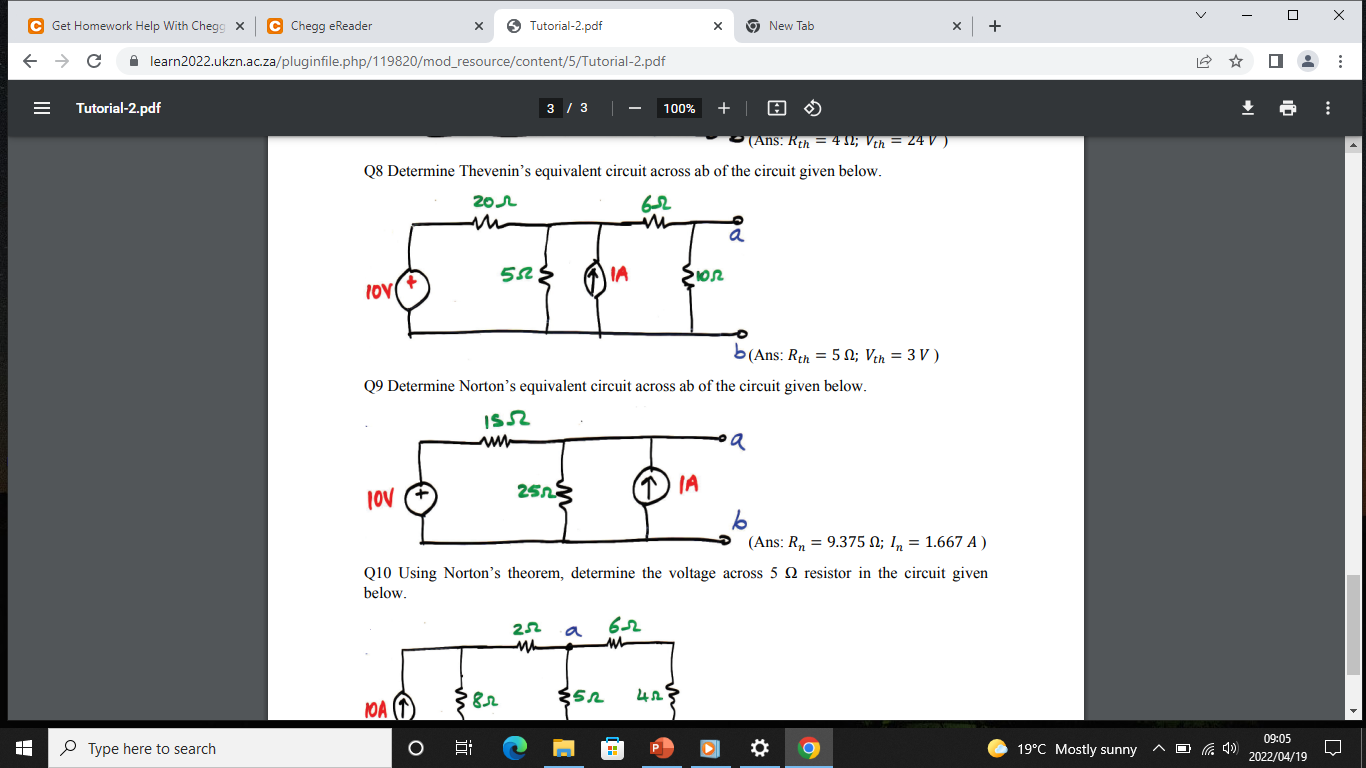Go back to the previous page

click(x=30, y=61)
